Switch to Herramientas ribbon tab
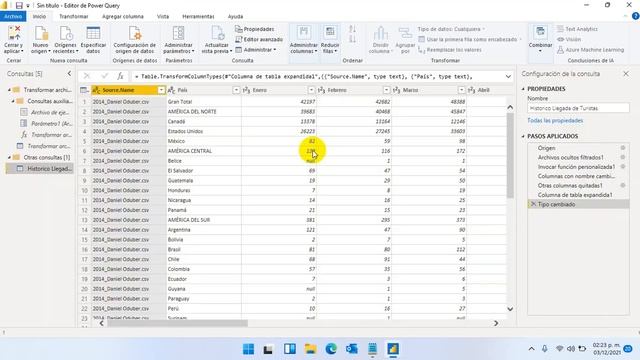The width and height of the screenshot is (640, 360). coord(198,16)
